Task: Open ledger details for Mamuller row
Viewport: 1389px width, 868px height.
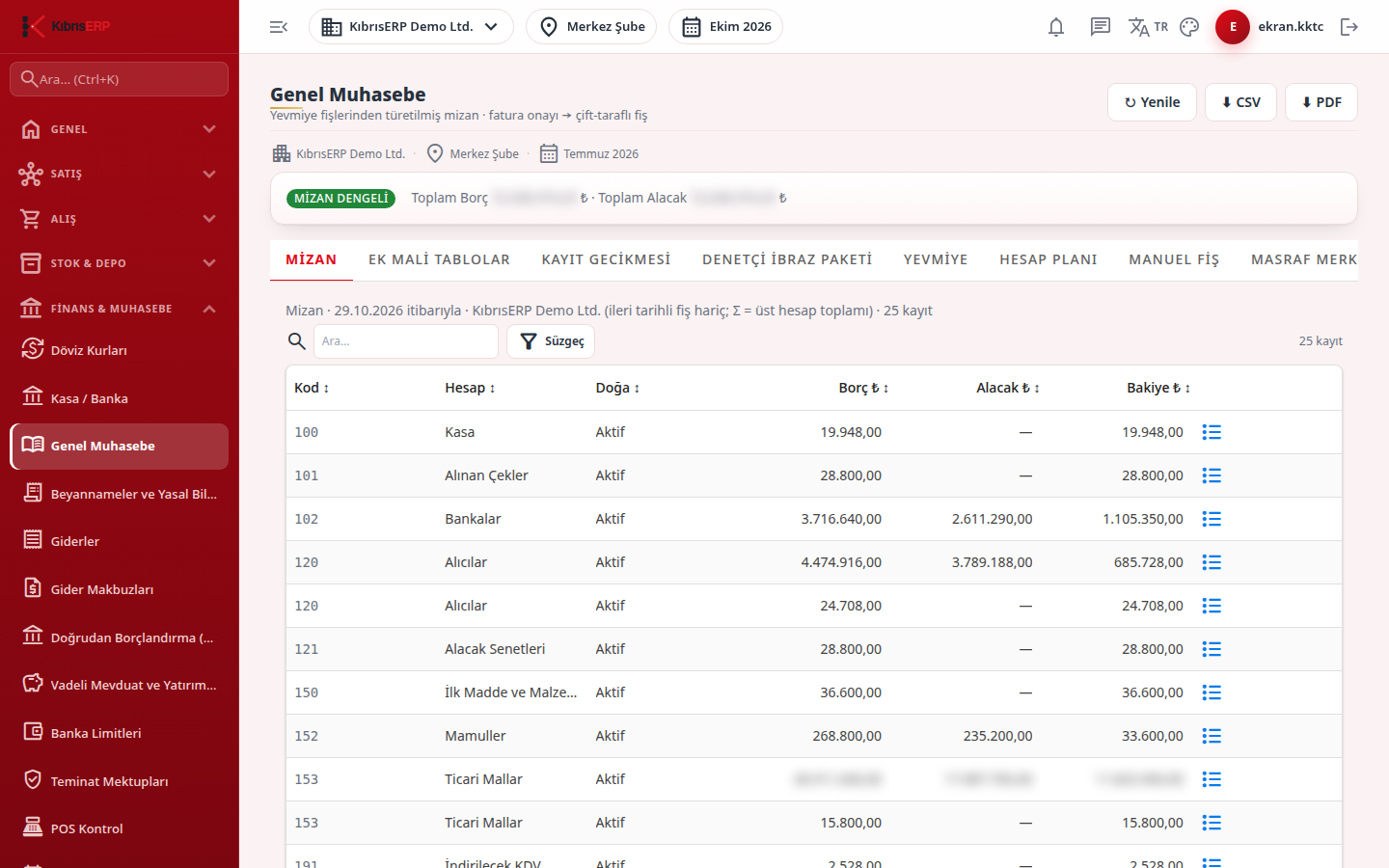Action: click(x=1212, y=736)
